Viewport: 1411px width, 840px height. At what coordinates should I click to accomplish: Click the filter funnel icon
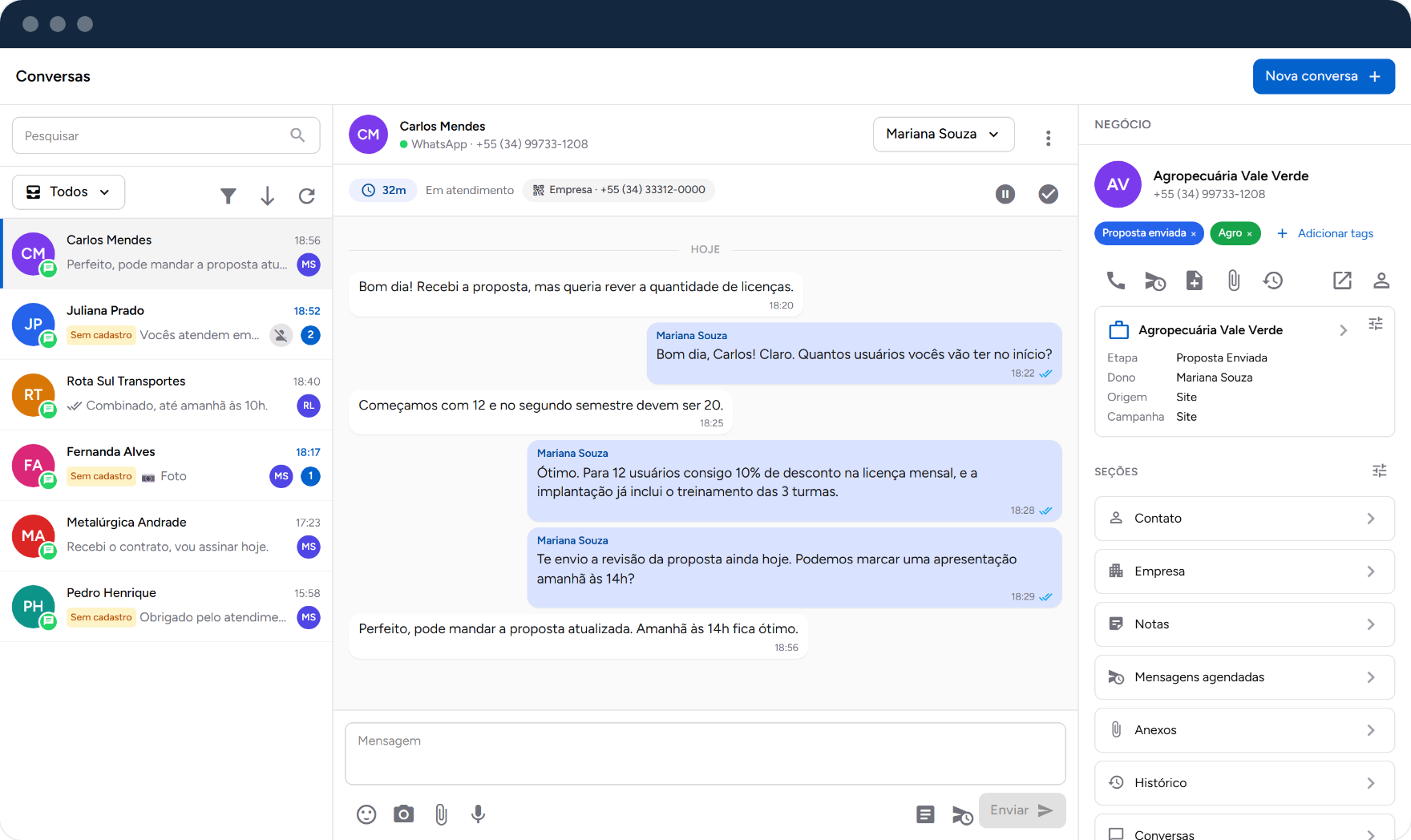[x=228, y=196]
